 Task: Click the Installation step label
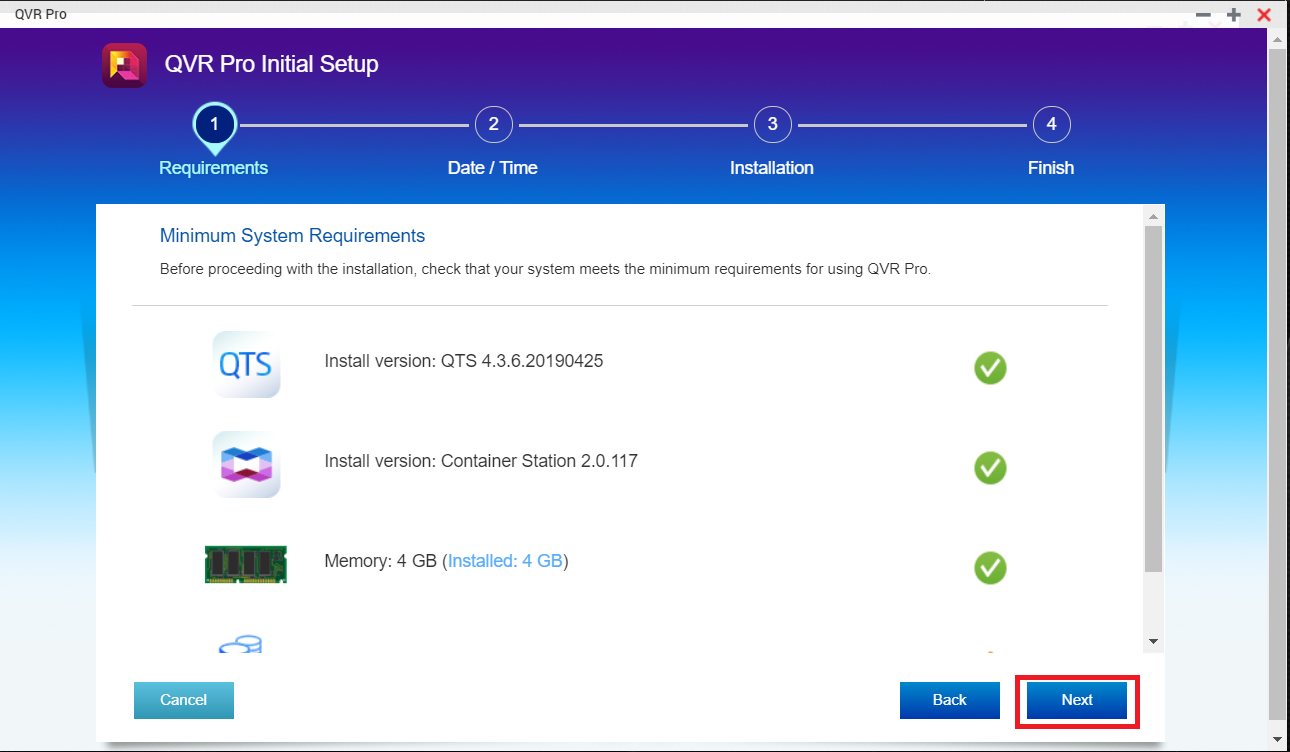(x=772, y=168)
